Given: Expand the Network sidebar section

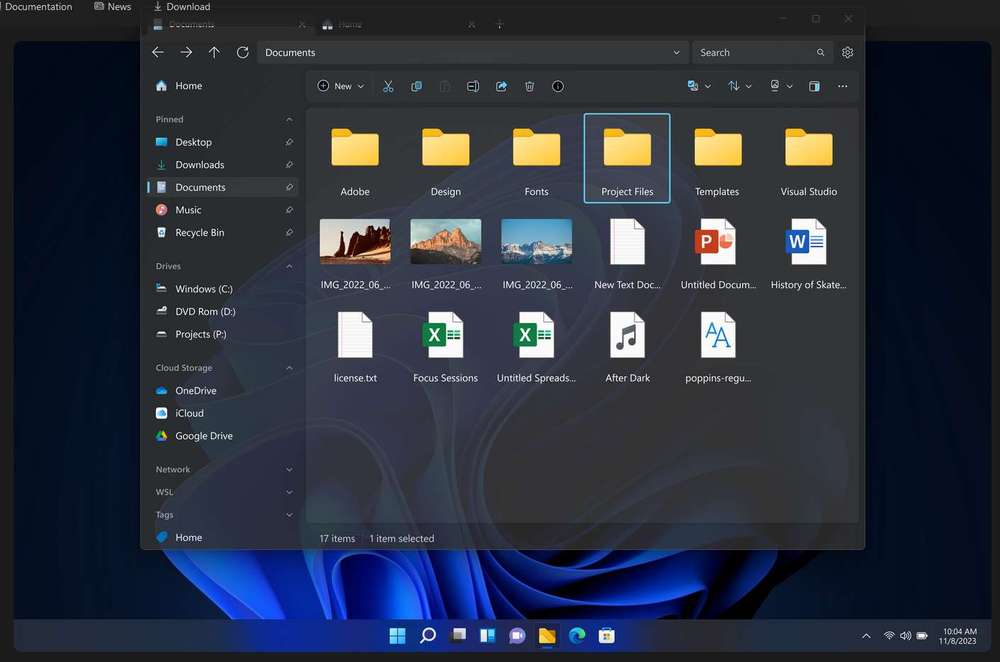Looking at the screenshot, I should coord(290,469).
